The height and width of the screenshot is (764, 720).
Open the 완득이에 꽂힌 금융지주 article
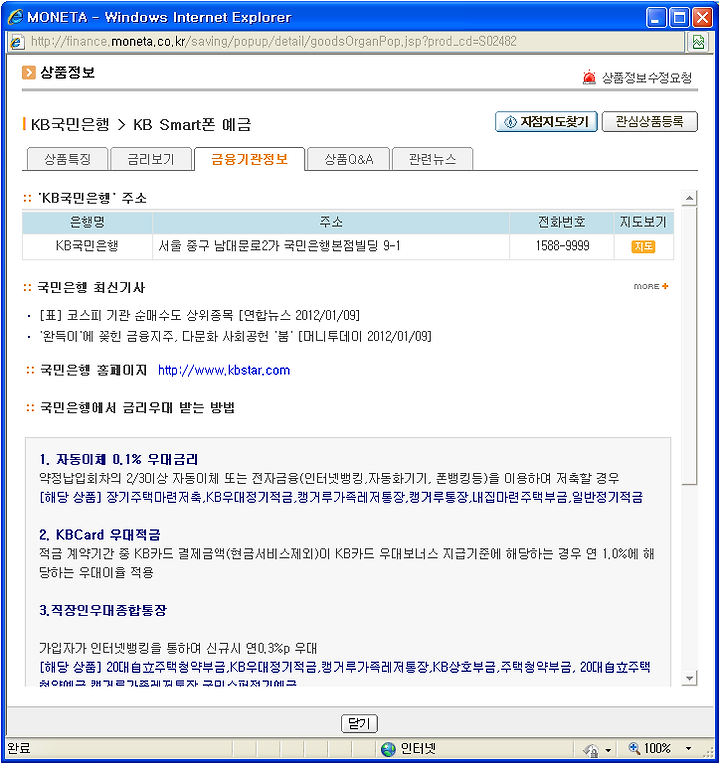point(236,336)
